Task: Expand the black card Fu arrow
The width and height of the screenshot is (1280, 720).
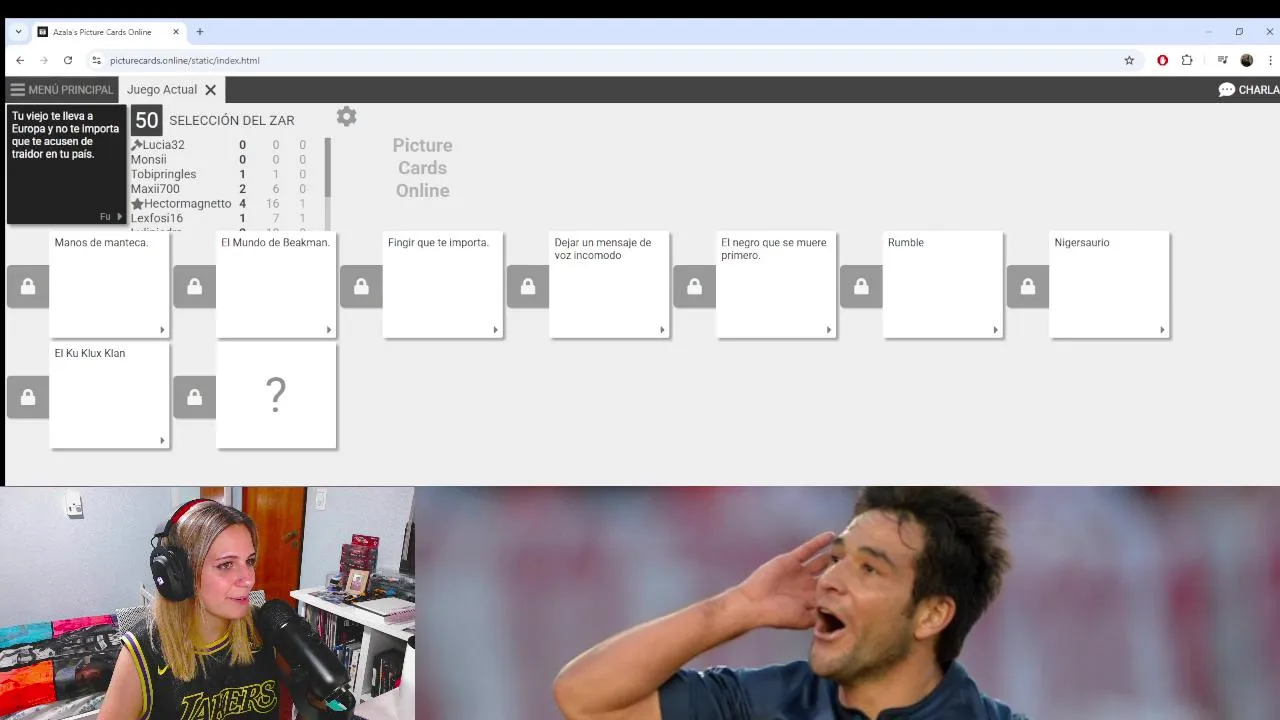Action: click(119, 217)
